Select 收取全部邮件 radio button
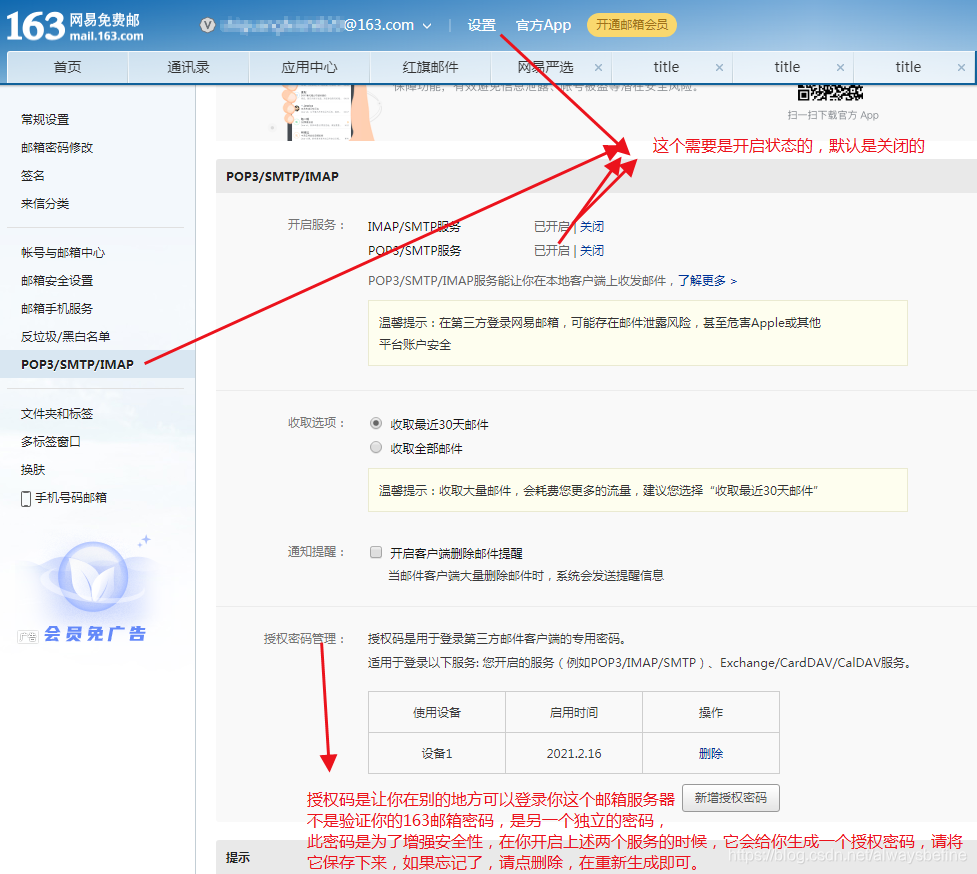Viewport: 977px width, 874px height. click(x=376, y=447)
